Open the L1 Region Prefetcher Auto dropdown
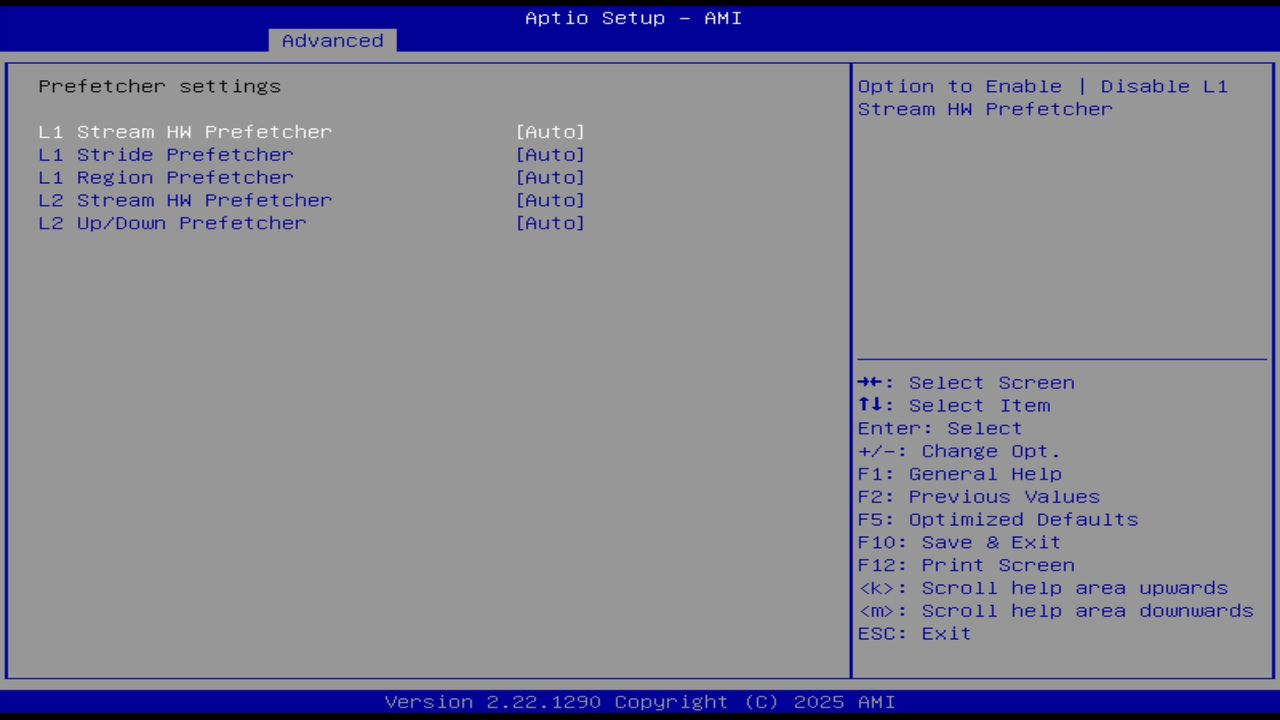 click(550, 177)
